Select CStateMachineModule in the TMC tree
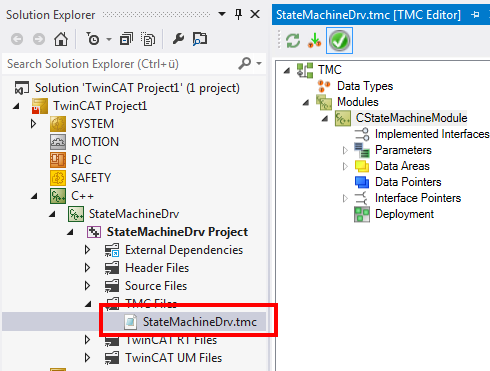This screenshot has height=371, width=490. 411,118
